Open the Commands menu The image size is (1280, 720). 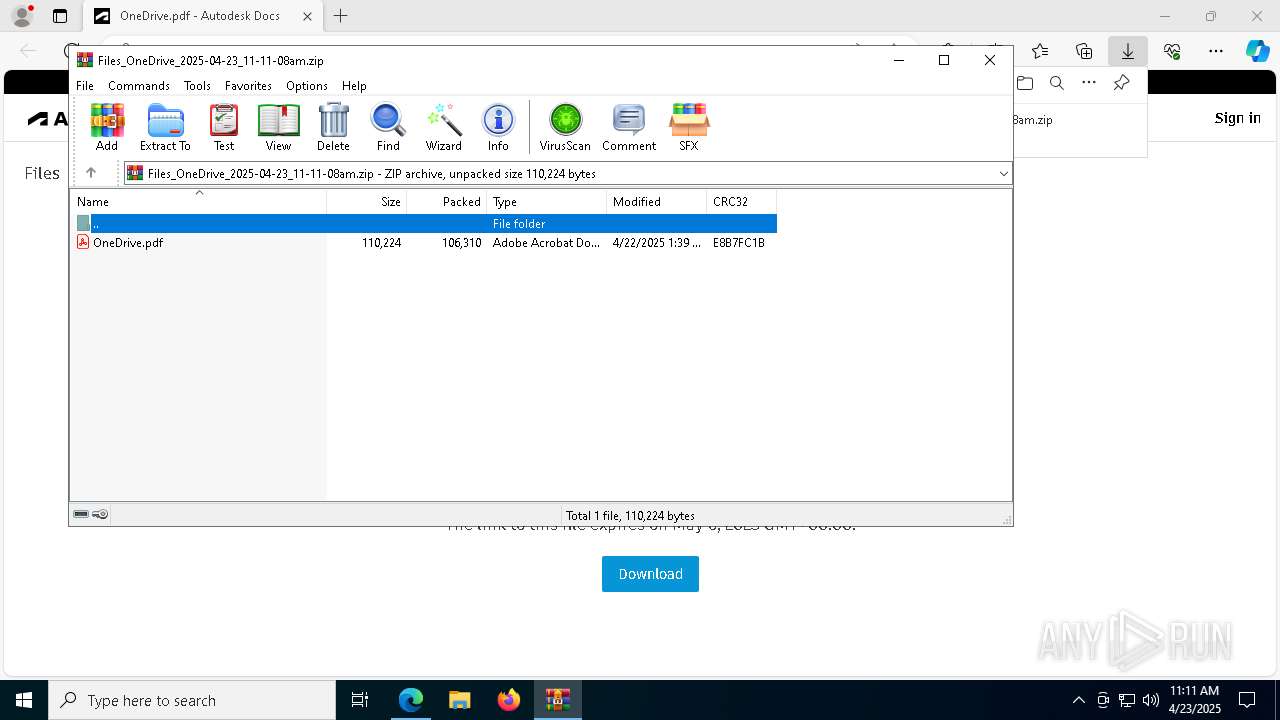click(139, 86)
